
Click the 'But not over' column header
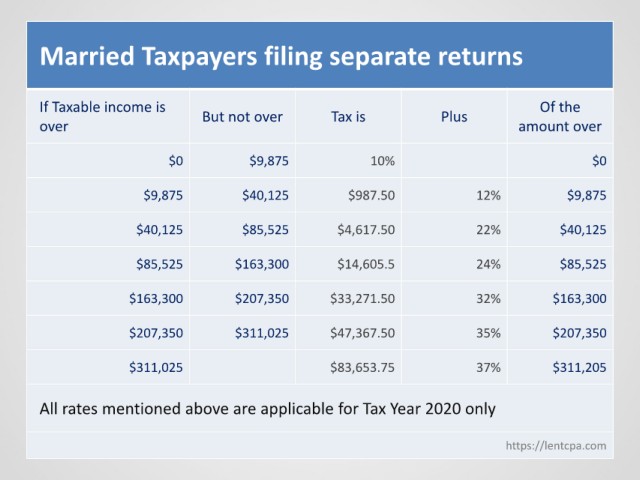(242, 117)
